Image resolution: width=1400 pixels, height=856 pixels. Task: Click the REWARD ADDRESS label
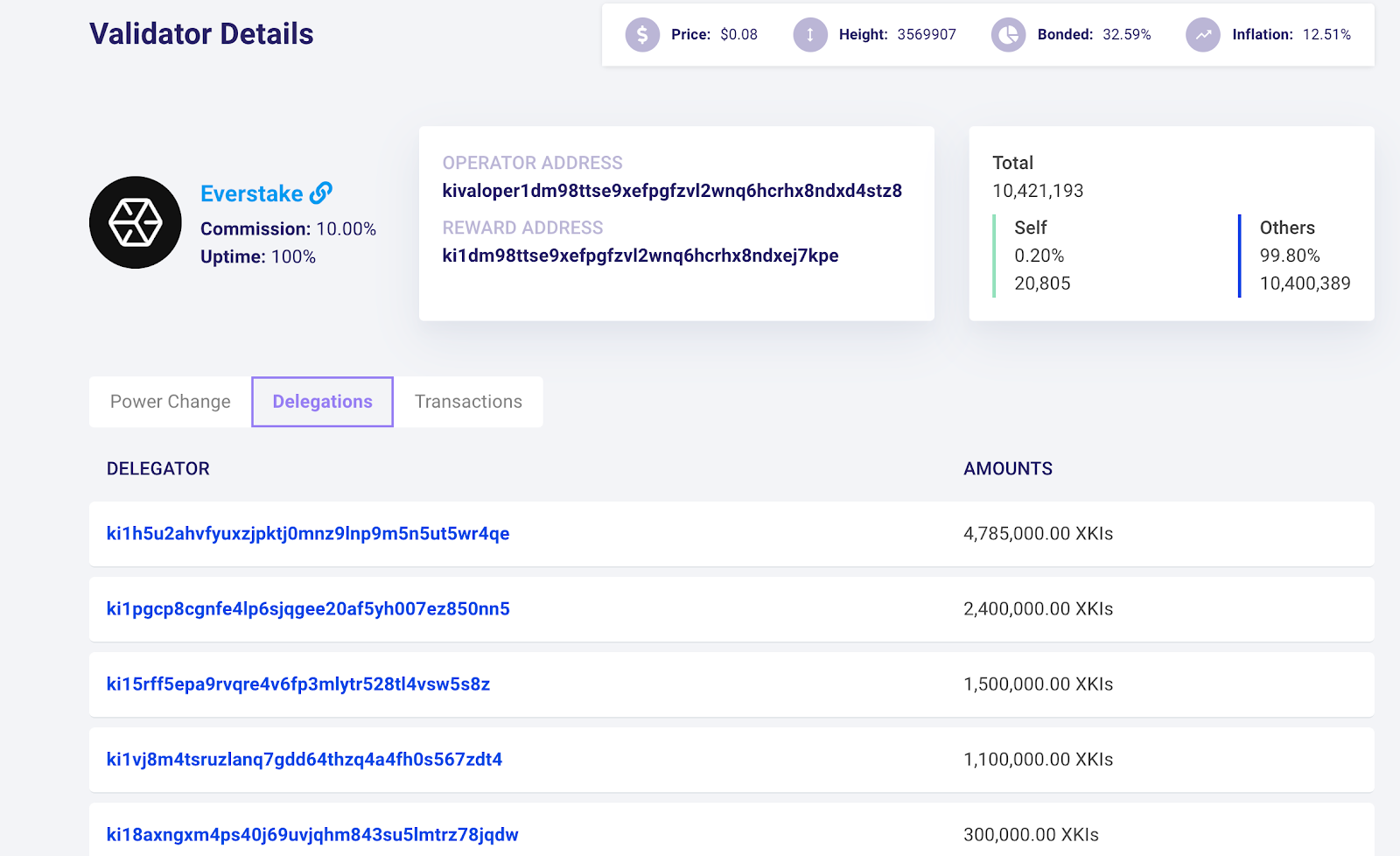click(523, 228)
